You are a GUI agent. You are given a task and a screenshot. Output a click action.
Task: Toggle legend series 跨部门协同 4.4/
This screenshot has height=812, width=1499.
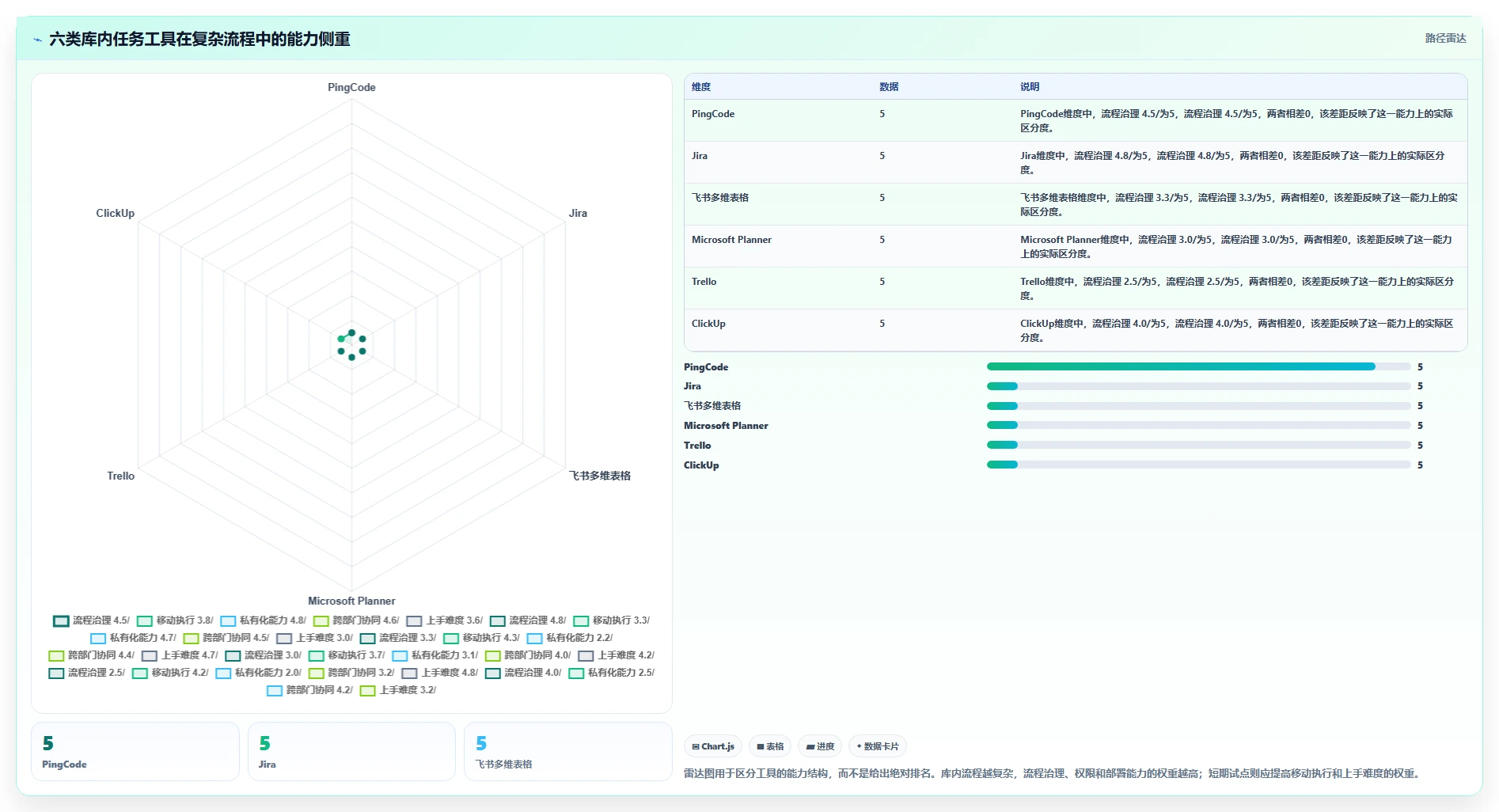92,655
